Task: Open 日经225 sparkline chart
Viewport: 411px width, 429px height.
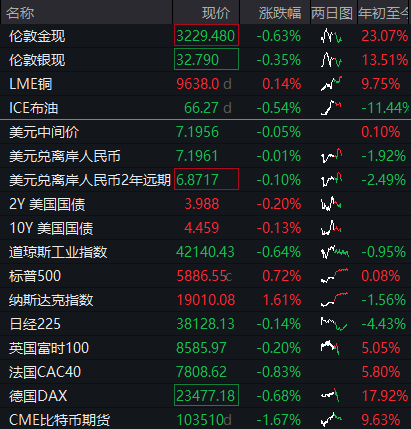Action: [334, 324]
